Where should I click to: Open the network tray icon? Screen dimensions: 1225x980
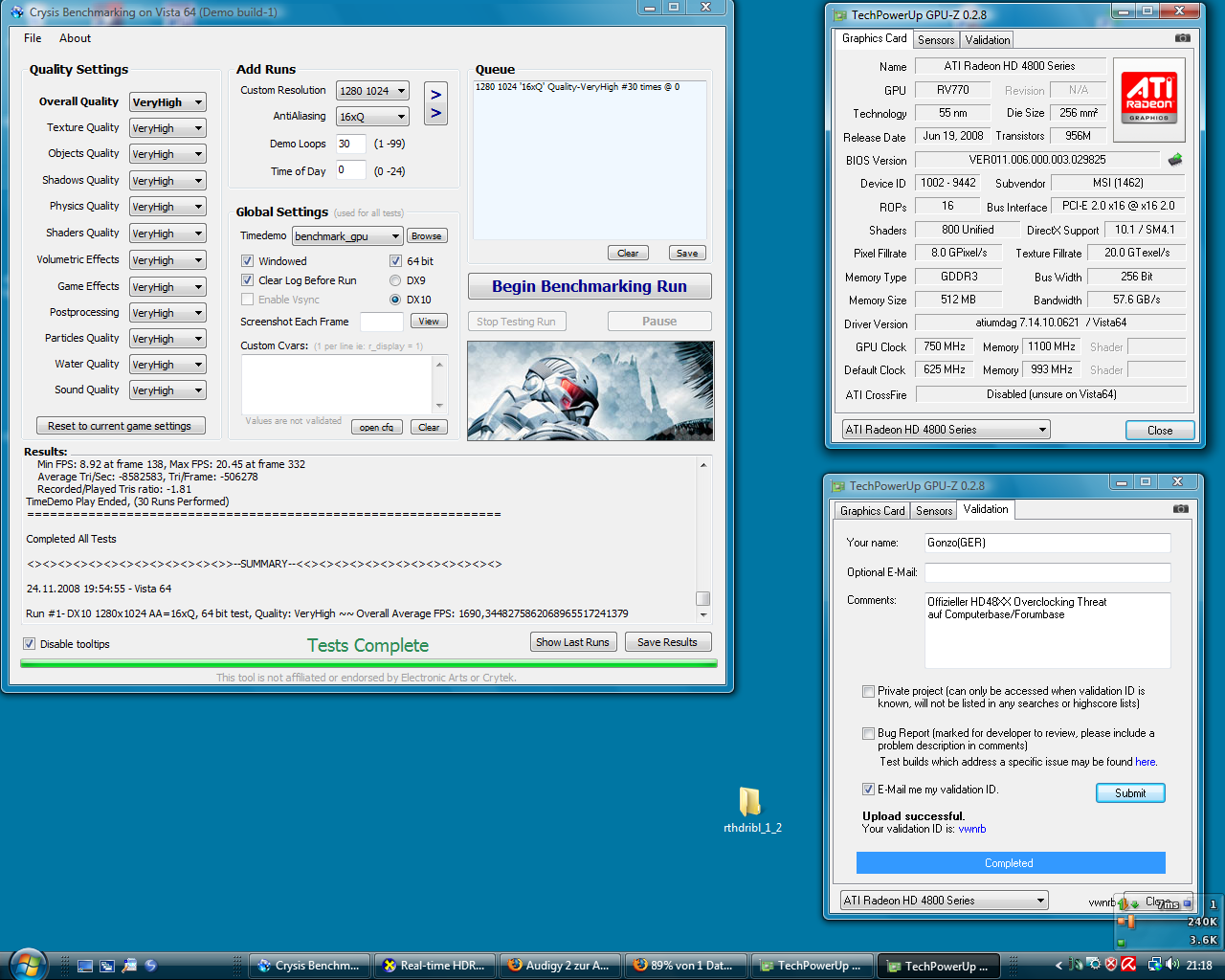coord(1154,965)
